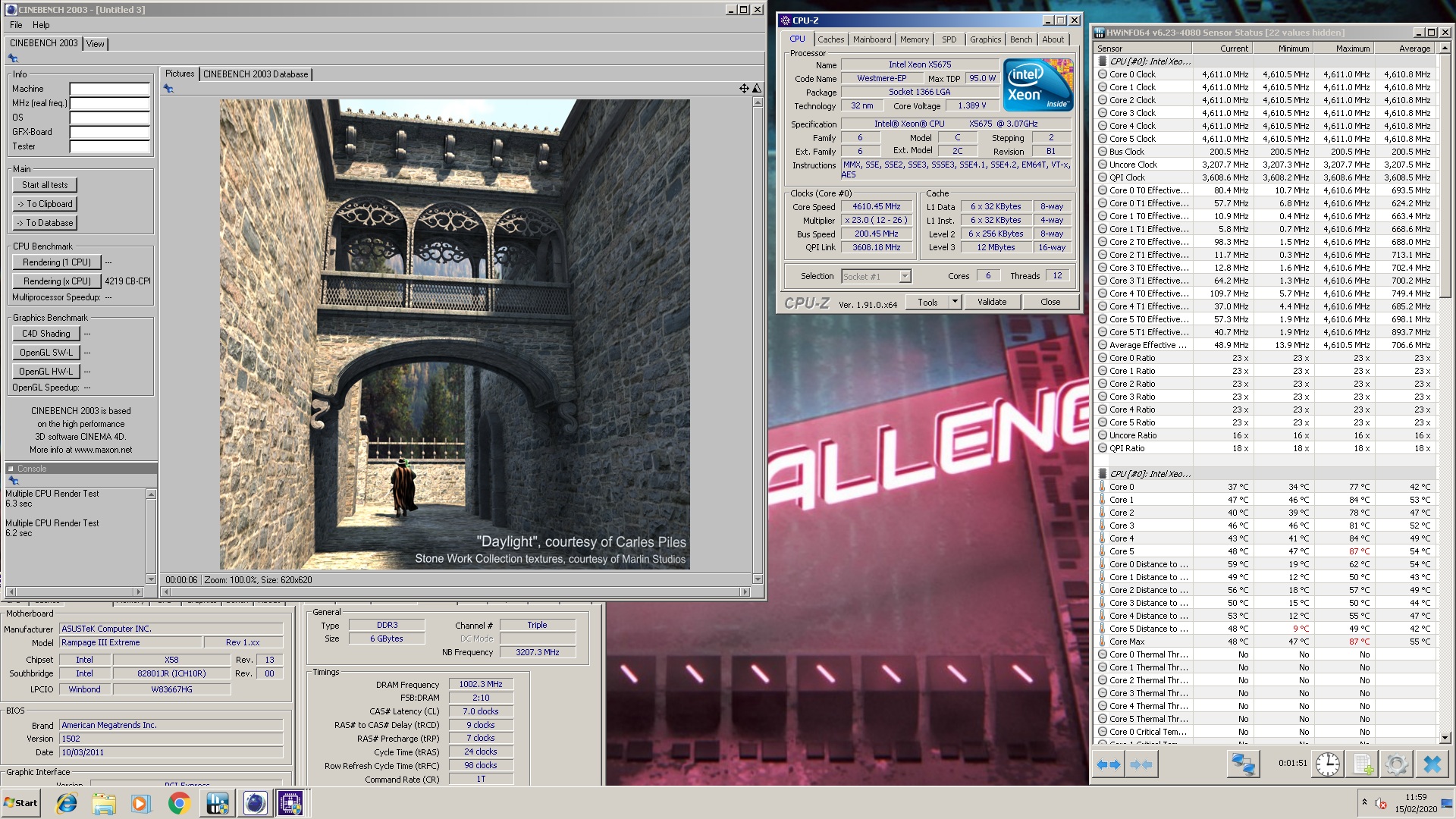Click triangle icon beside the move icon
The width and height of the screenshot is (1456, 819).
pos(756,89)
